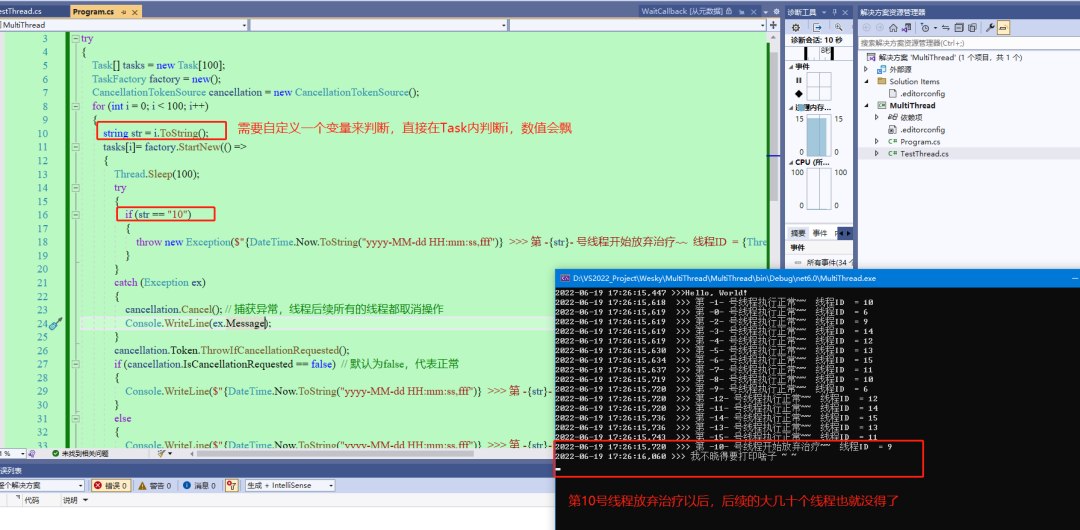
Task: Click the Thread.Sleep(100) code line
Action: pyautogui.click(x=157, y=174)
